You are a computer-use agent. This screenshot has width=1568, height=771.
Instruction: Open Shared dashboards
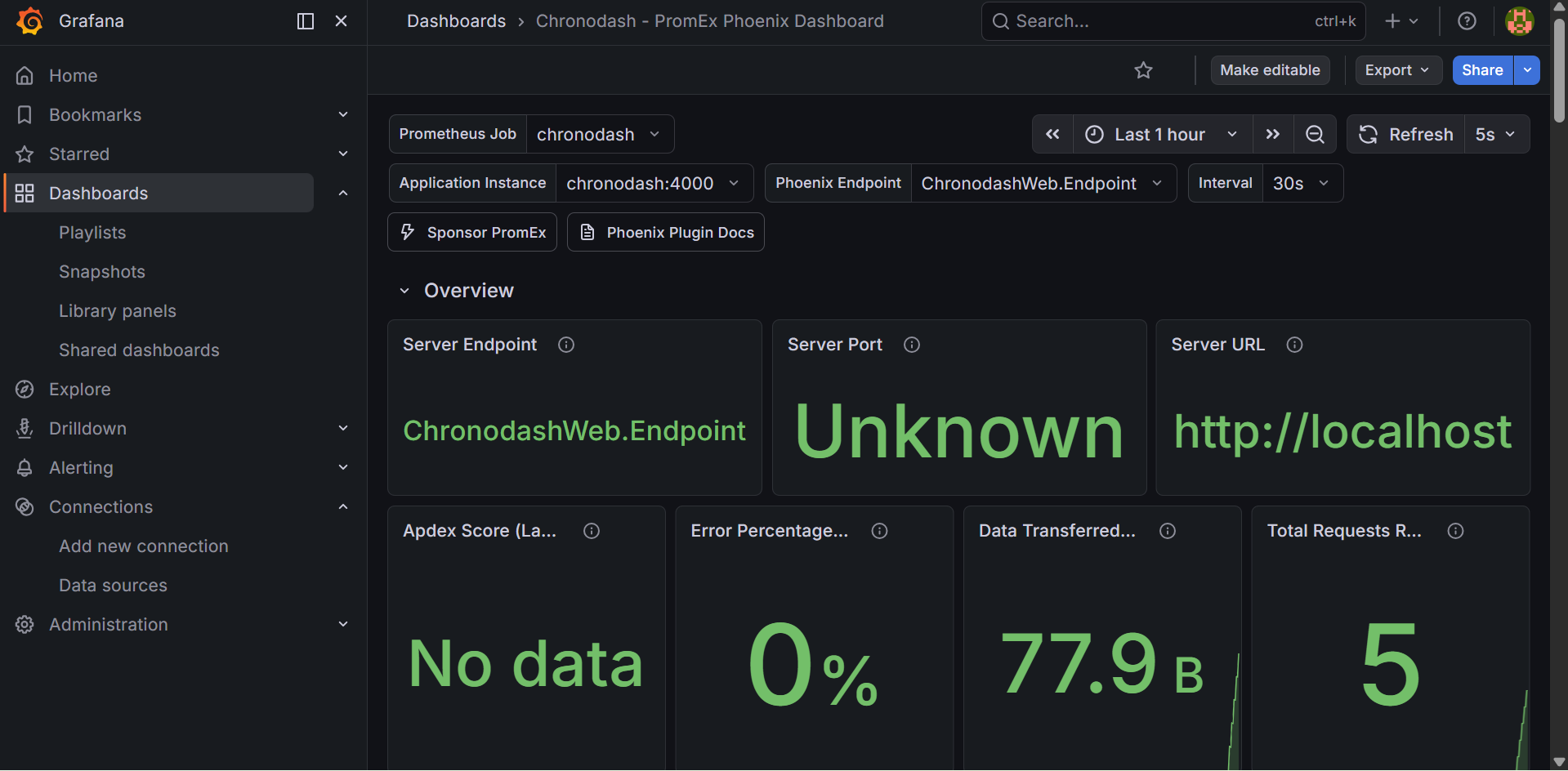139,350
